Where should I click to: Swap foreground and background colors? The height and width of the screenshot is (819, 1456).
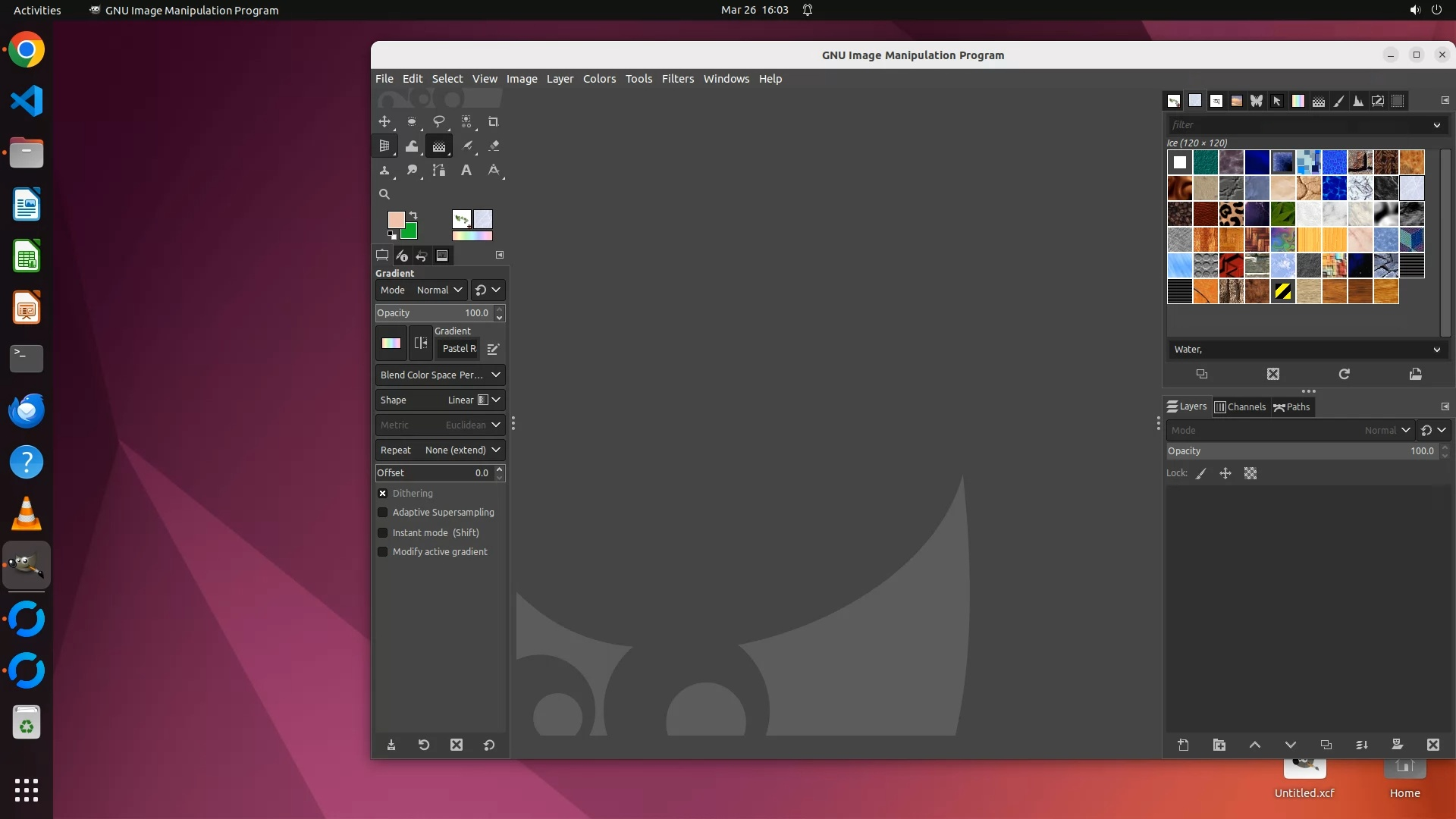click(x=413, y=215)
